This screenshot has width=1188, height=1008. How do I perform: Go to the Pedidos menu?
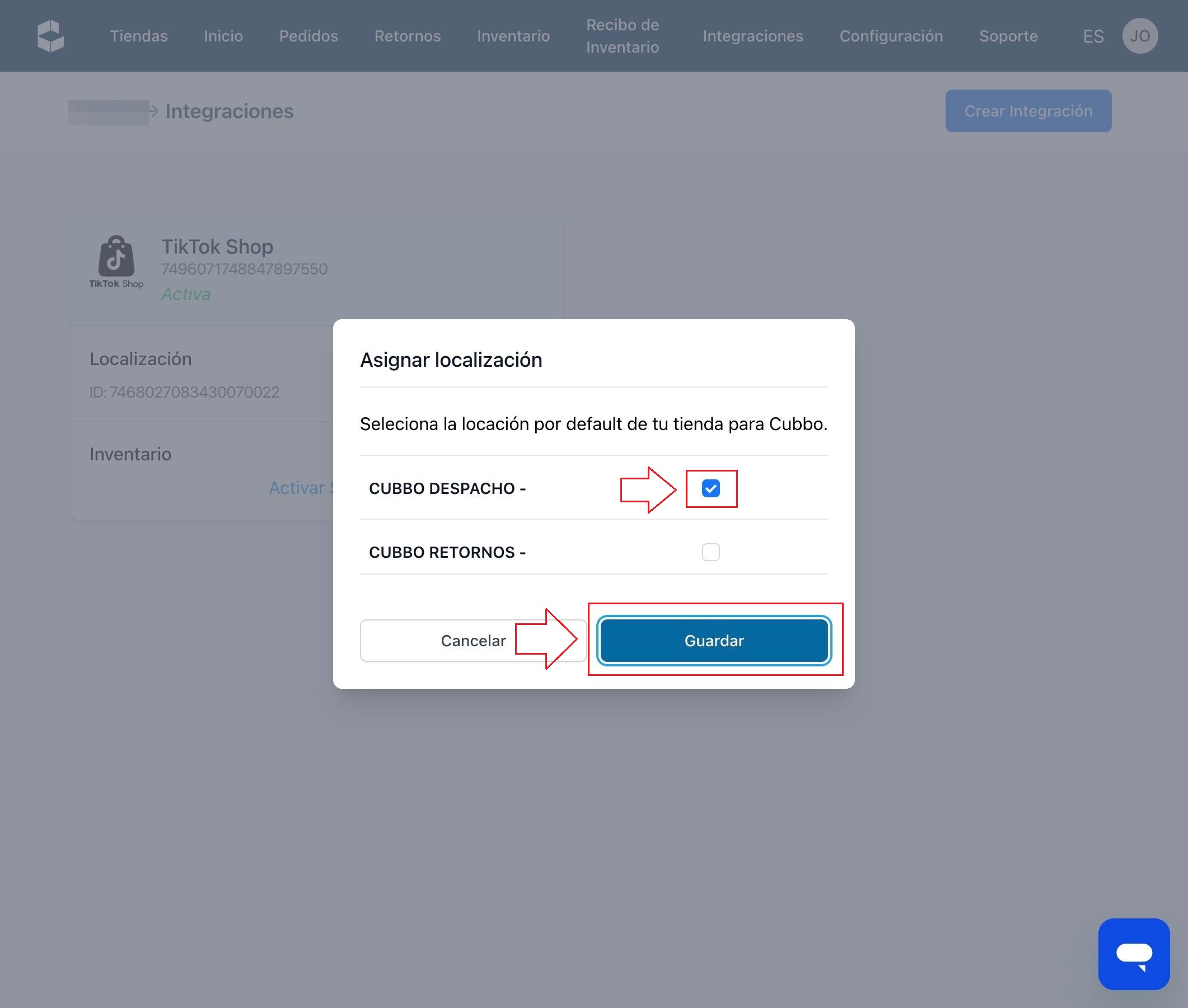point(308,36)
